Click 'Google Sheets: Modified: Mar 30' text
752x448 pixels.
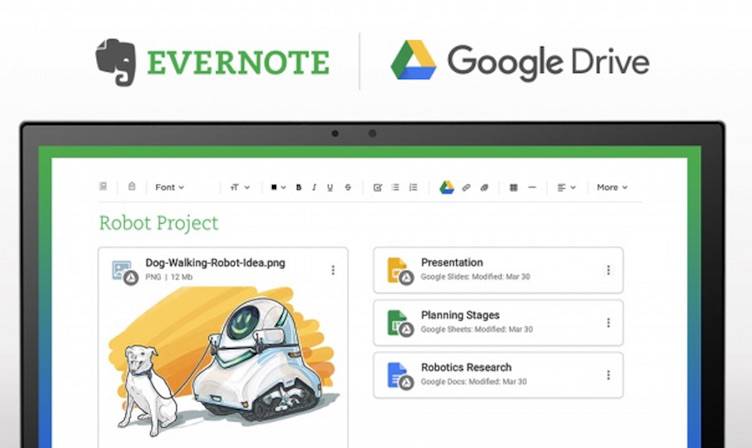477,330
